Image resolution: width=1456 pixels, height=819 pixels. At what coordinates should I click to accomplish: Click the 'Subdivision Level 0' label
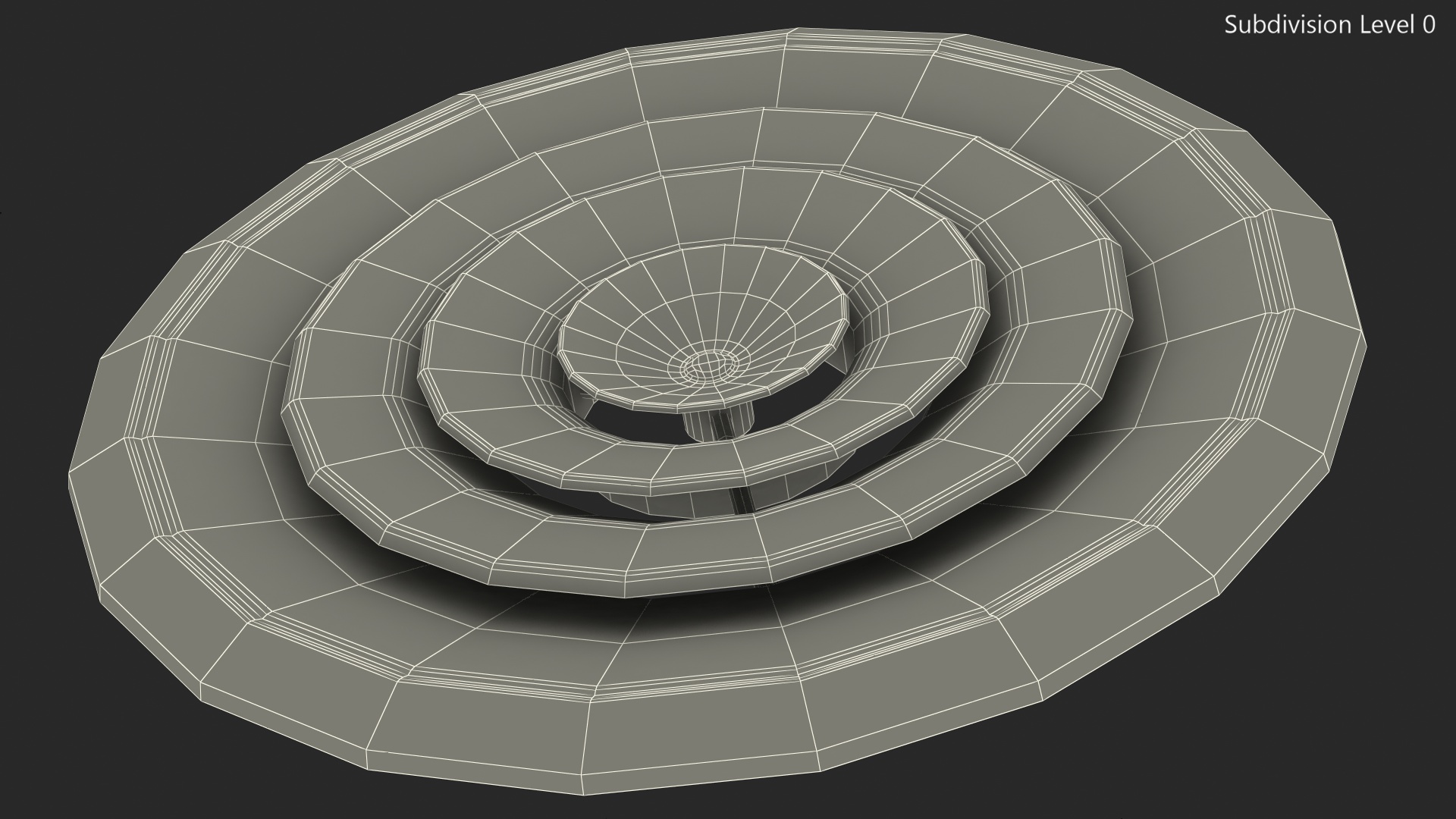1330,25
